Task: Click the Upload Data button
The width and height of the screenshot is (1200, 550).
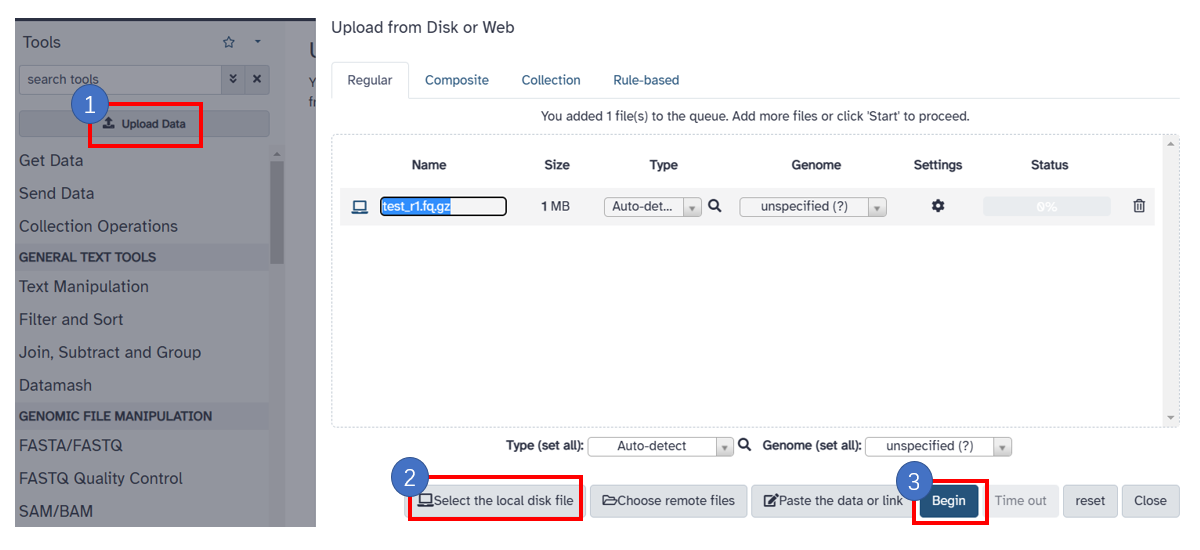Action: pos(144,124)
